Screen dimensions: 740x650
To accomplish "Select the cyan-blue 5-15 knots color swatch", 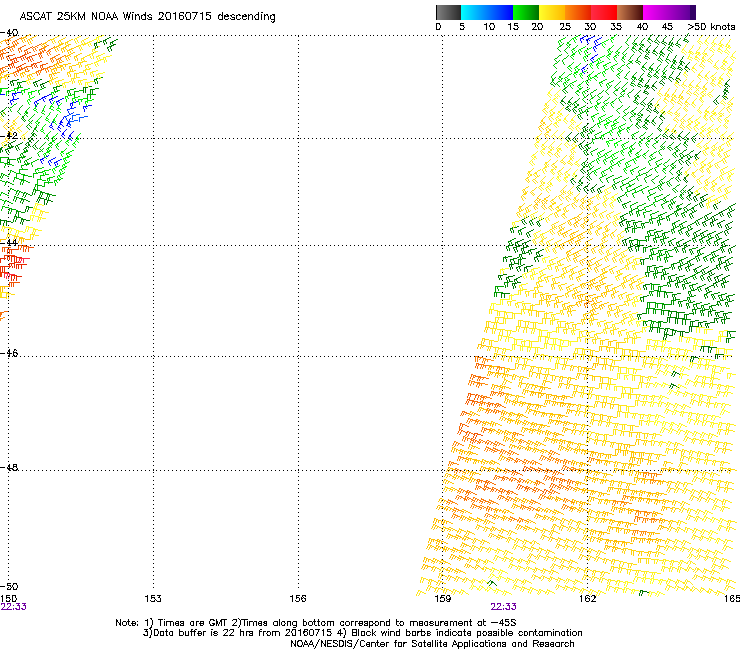I will (487, 12).
